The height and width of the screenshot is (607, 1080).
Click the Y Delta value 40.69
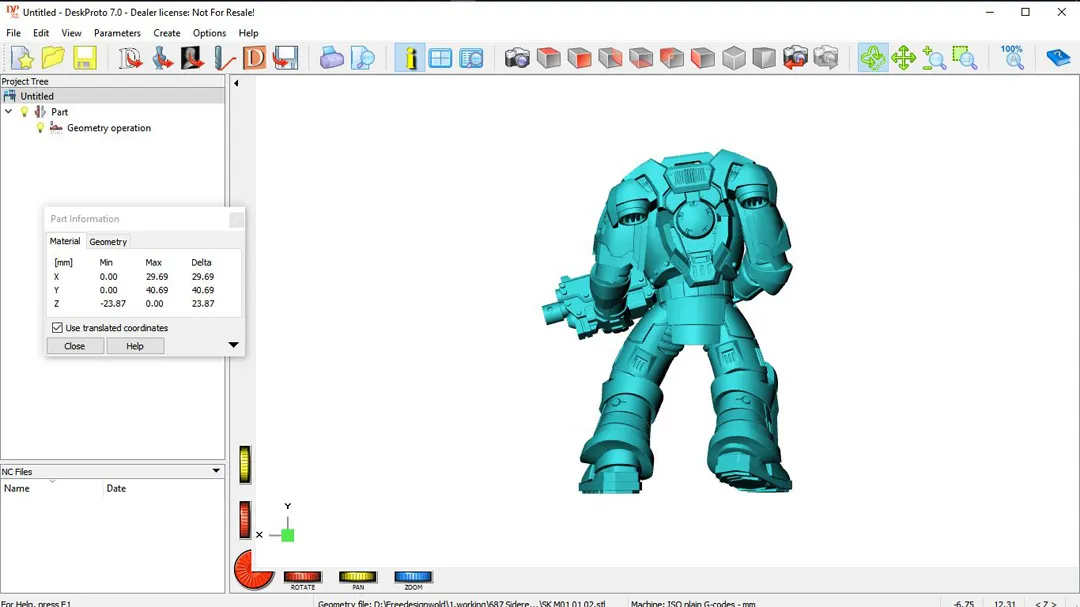click(202, 290)
